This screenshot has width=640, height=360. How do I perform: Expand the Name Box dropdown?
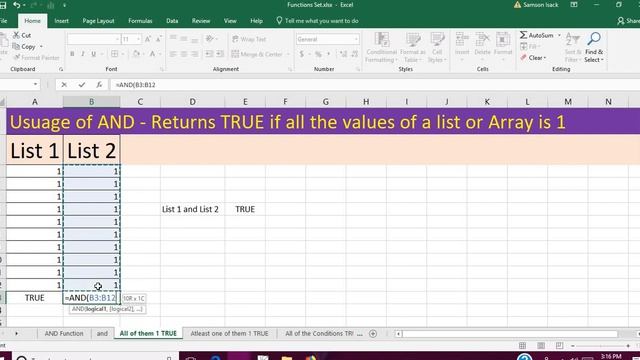pos(36,84)
